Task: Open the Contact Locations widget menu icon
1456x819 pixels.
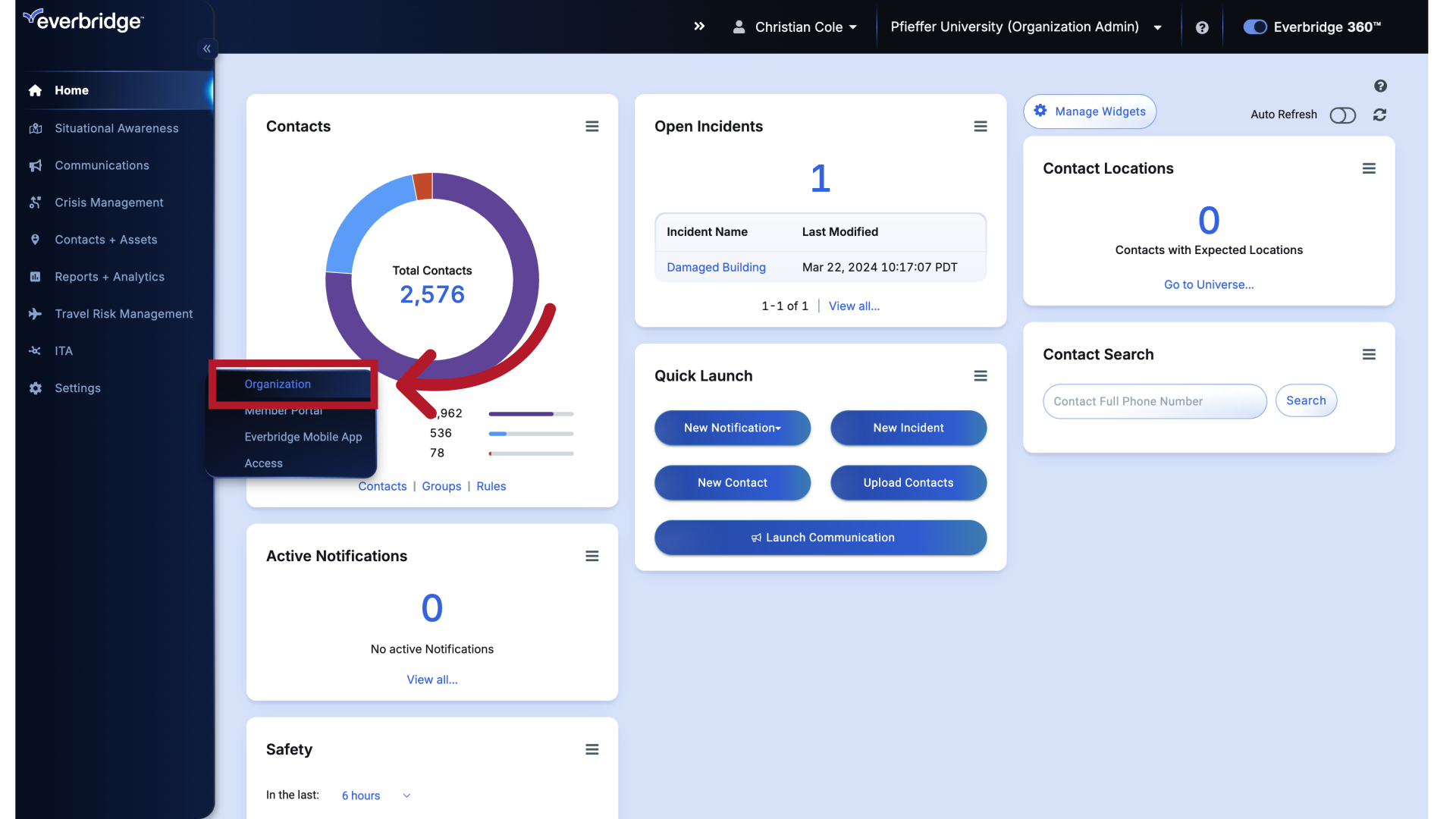Action: [1369, 168]
